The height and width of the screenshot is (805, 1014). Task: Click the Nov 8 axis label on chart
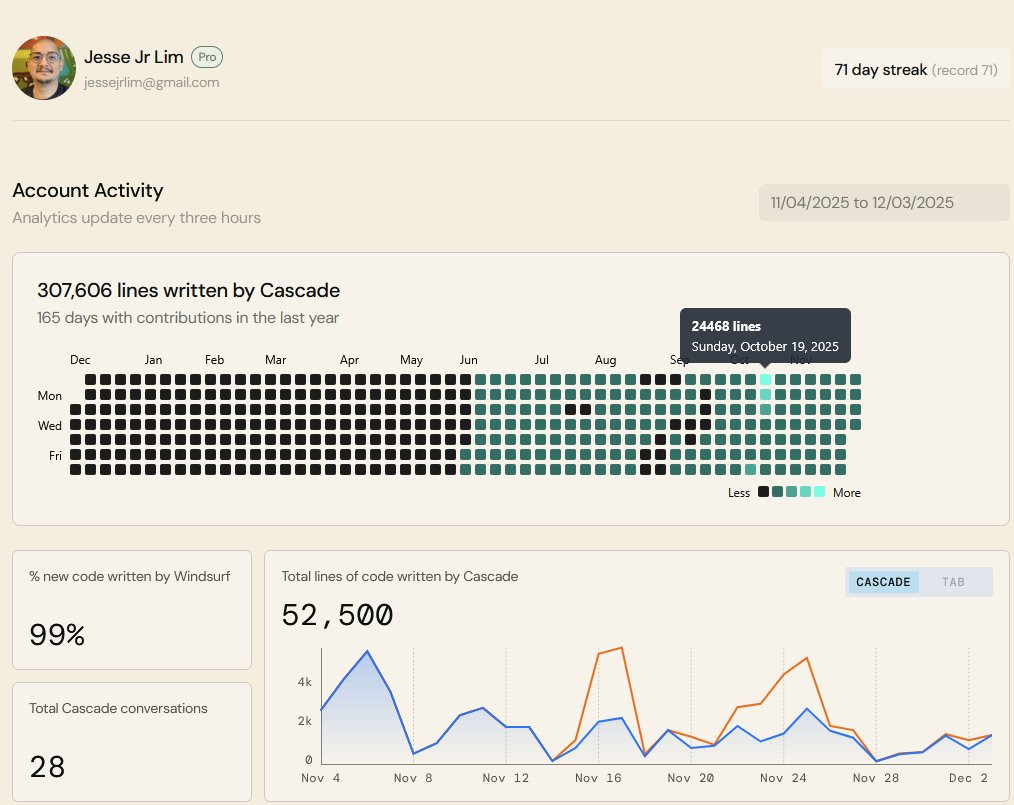pos(413,778)
